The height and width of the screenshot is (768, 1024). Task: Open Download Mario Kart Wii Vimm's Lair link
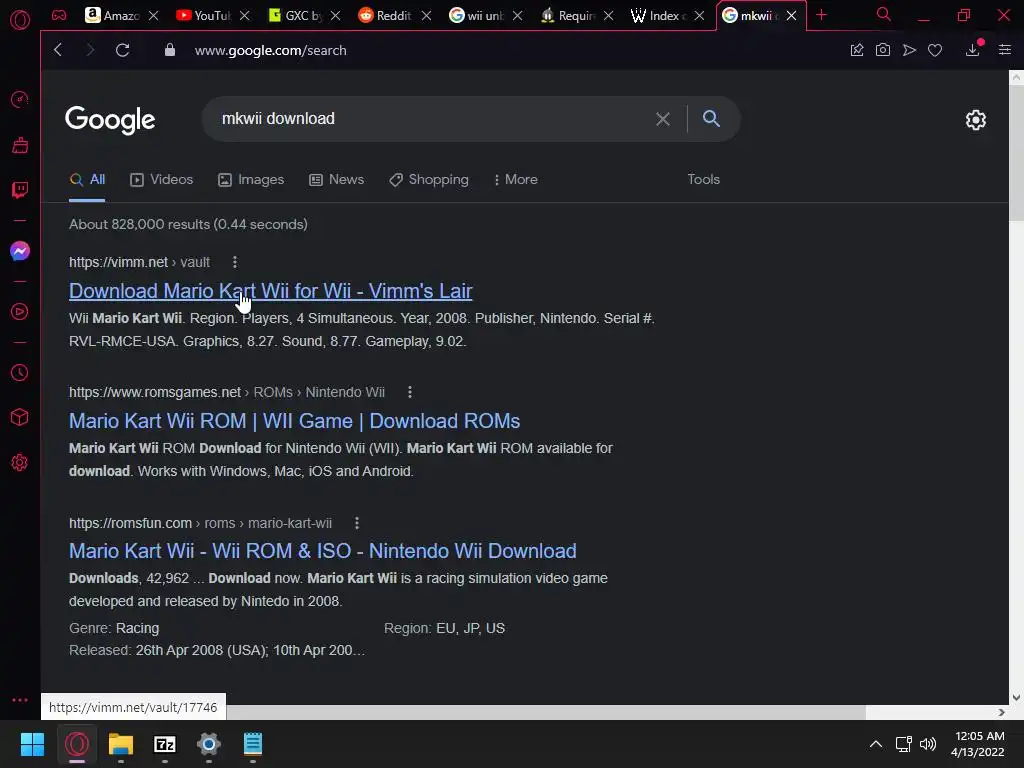(x=270, y=291)
